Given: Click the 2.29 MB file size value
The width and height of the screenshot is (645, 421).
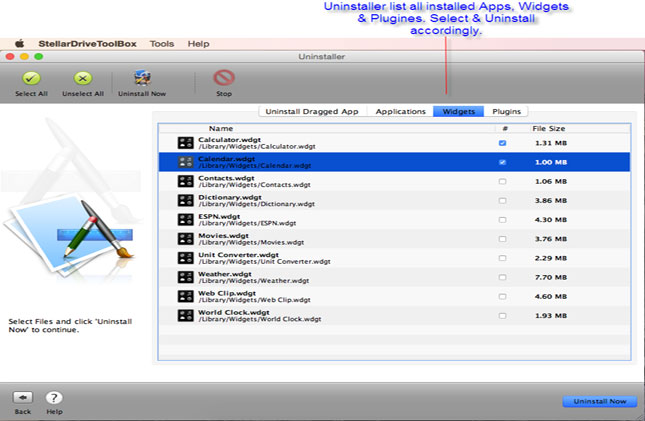Looking at the screenshot, I should click(551, 258).
